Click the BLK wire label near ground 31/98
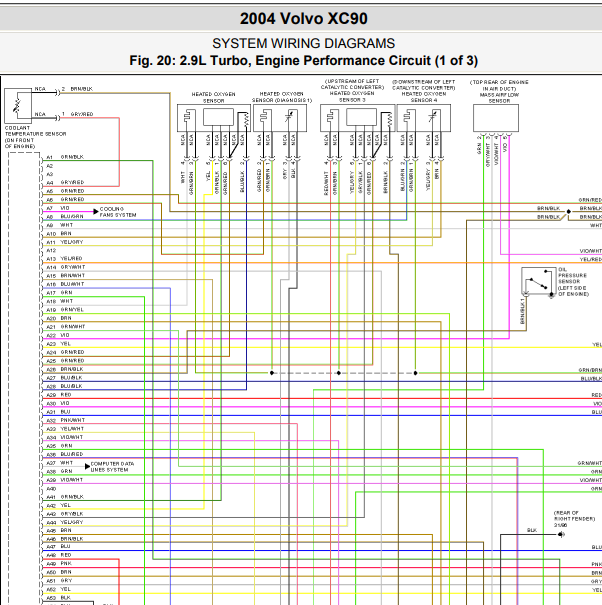 pyautogui.click(x=532, y=531)
